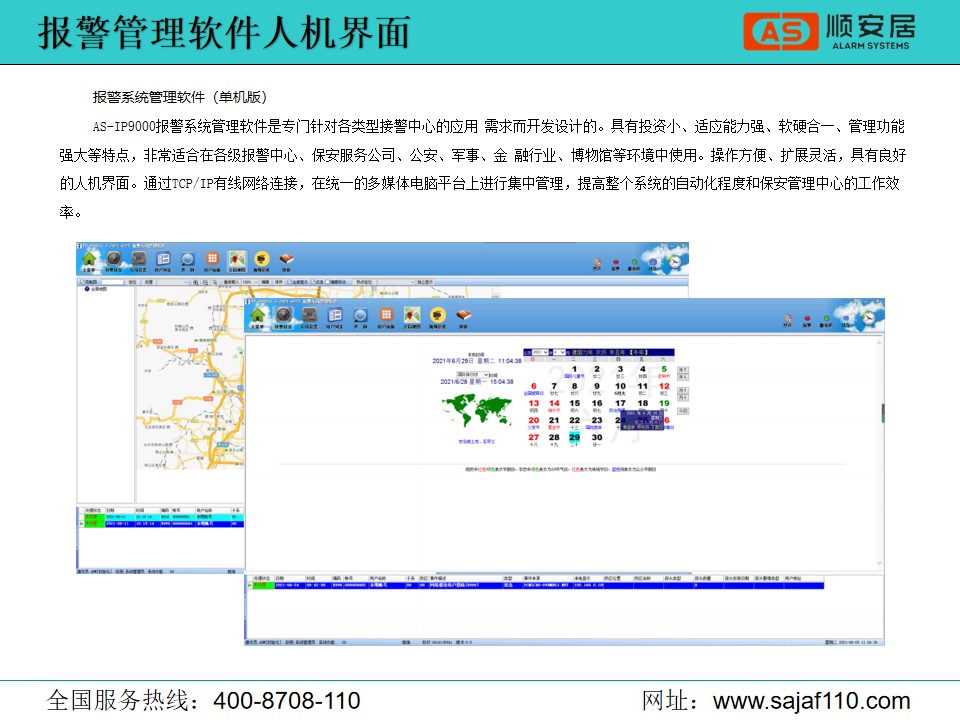Click the yellow video link icon in front window
This screenshot has height=720, width=960.
click(x=437, y=317)
